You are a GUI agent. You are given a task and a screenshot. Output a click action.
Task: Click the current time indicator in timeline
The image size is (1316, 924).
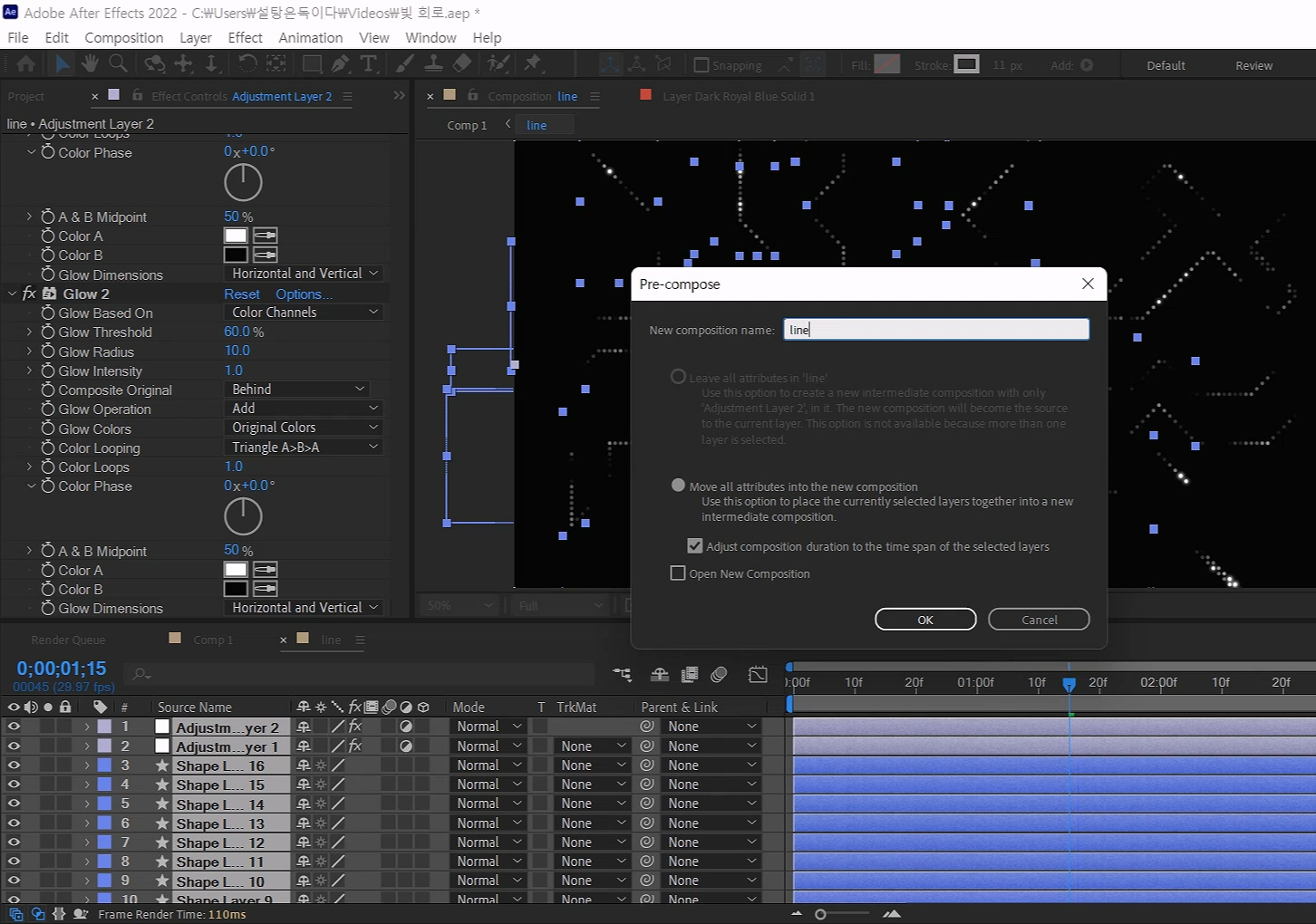click(1069, 684)
